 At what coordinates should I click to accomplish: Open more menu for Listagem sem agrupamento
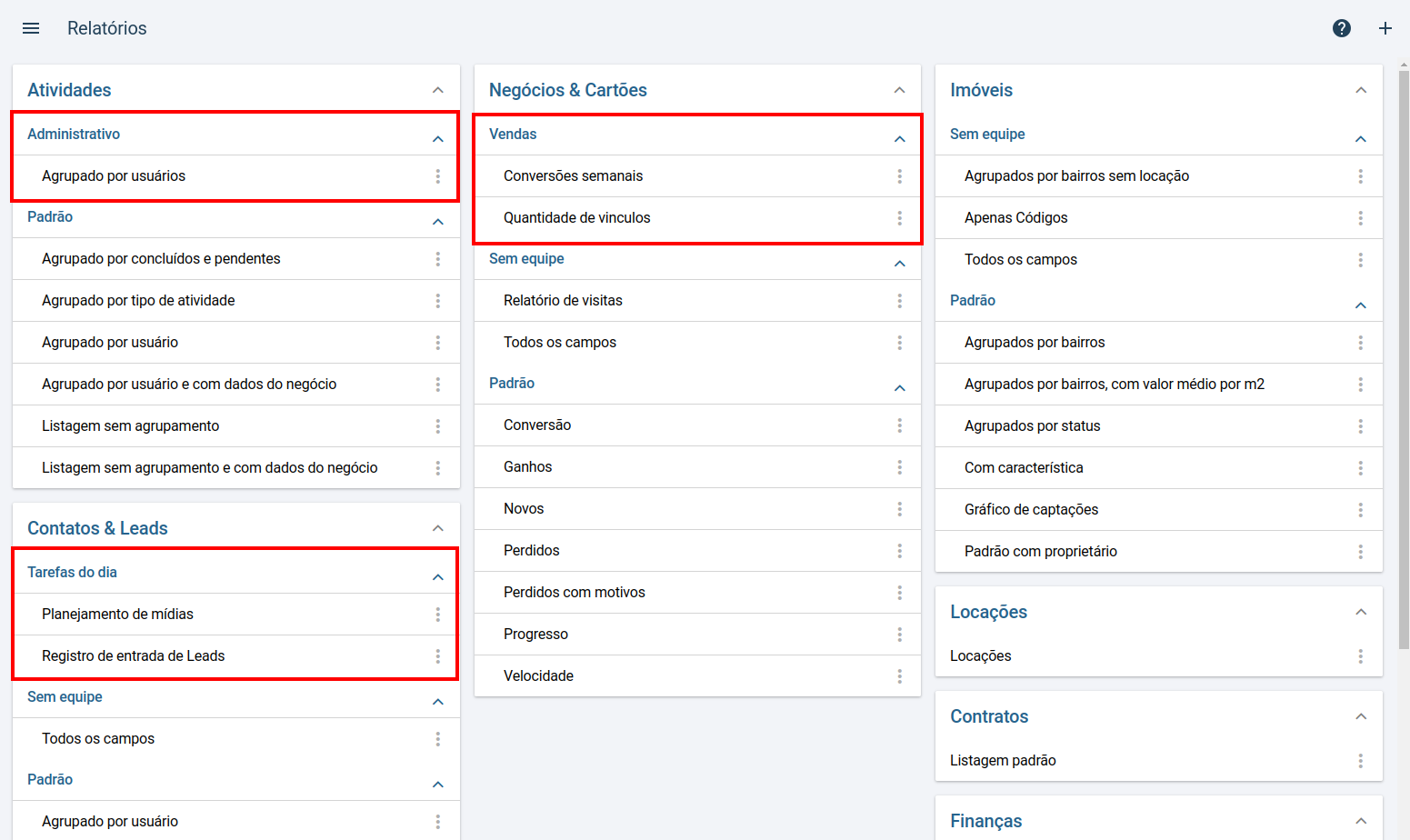click(x=438, y=426)
